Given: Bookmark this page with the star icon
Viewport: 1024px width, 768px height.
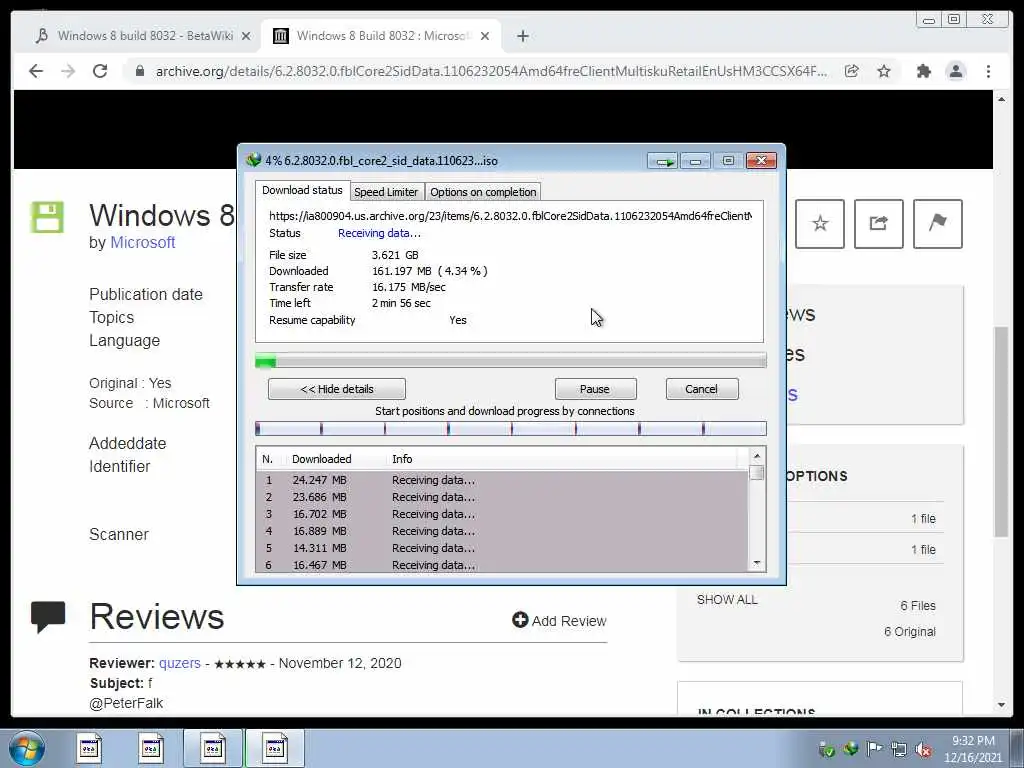Looking at the screenshot, I should (884, 71).
